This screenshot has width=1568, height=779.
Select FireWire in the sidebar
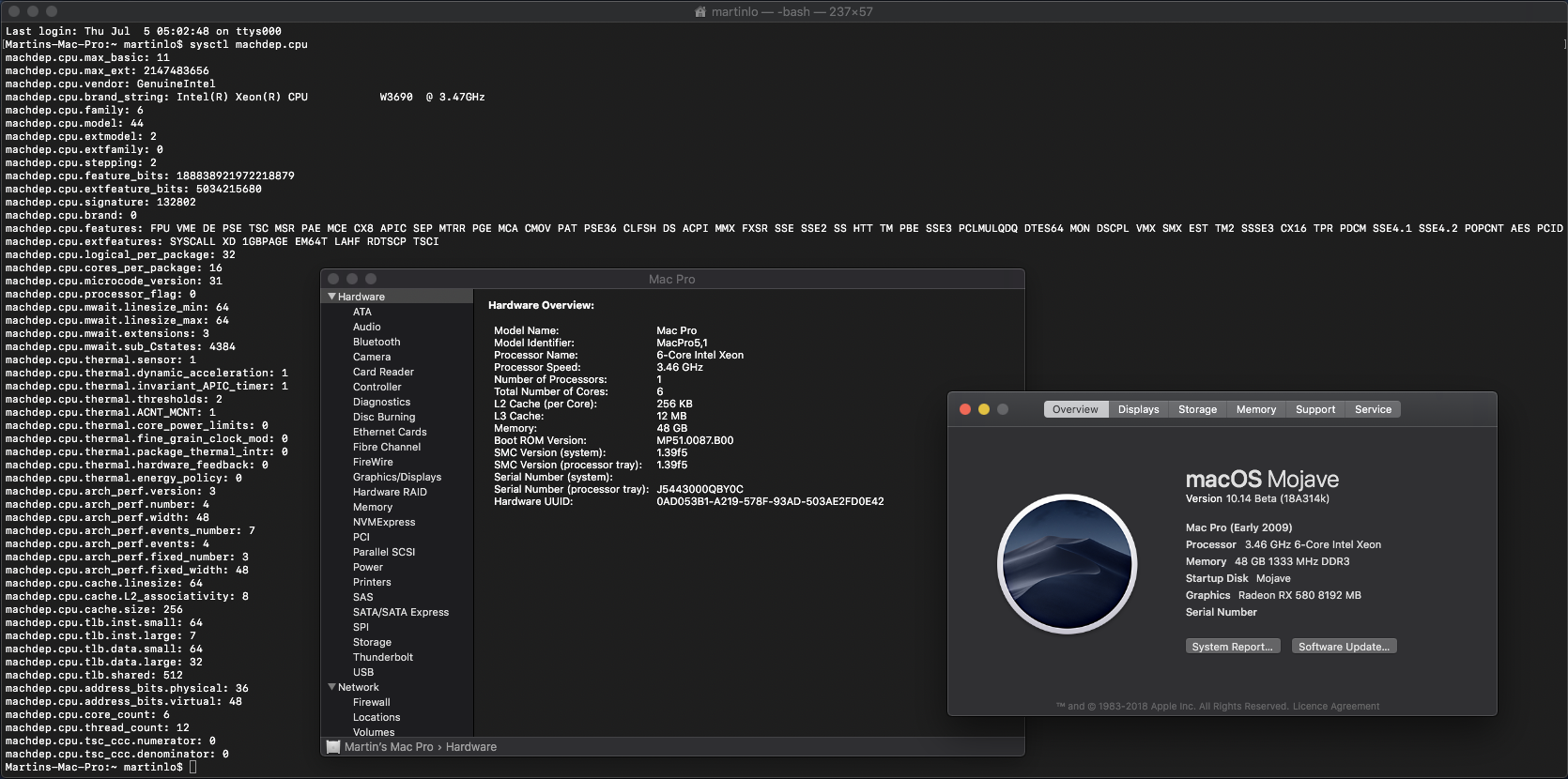pyautogui.click(x=373, y=462)
